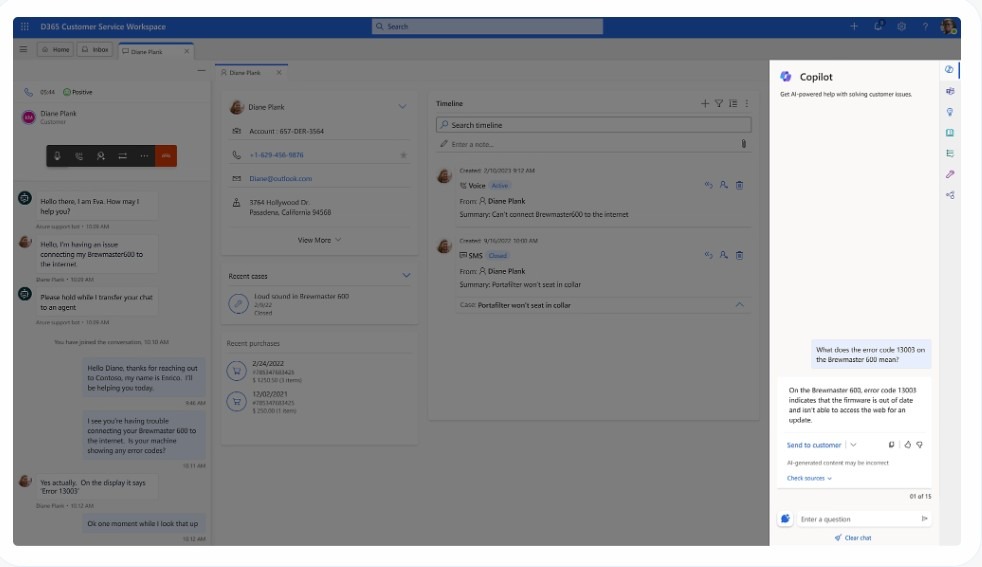Open email link Diane@outlook.com

[281, 179]
